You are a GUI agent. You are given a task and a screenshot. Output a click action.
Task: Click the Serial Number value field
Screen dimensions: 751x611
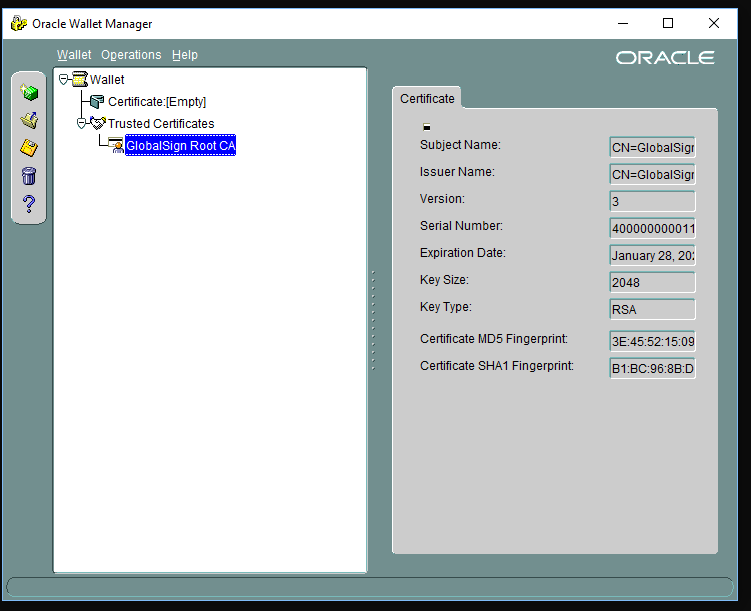click(x=652, y=228)
